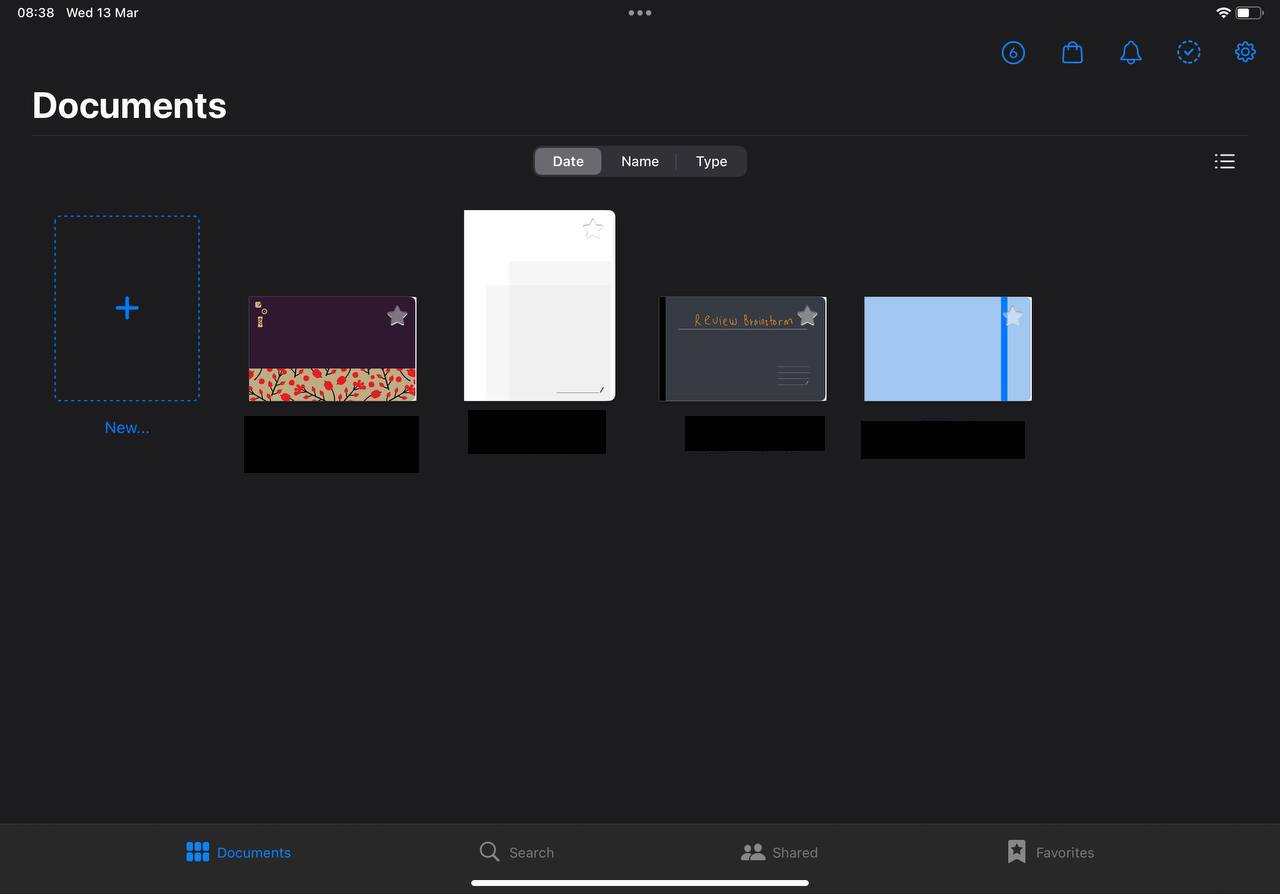The image size is (1280, 894).
Task: Open the shopping bag store icon
Action: click(1072, 52)
